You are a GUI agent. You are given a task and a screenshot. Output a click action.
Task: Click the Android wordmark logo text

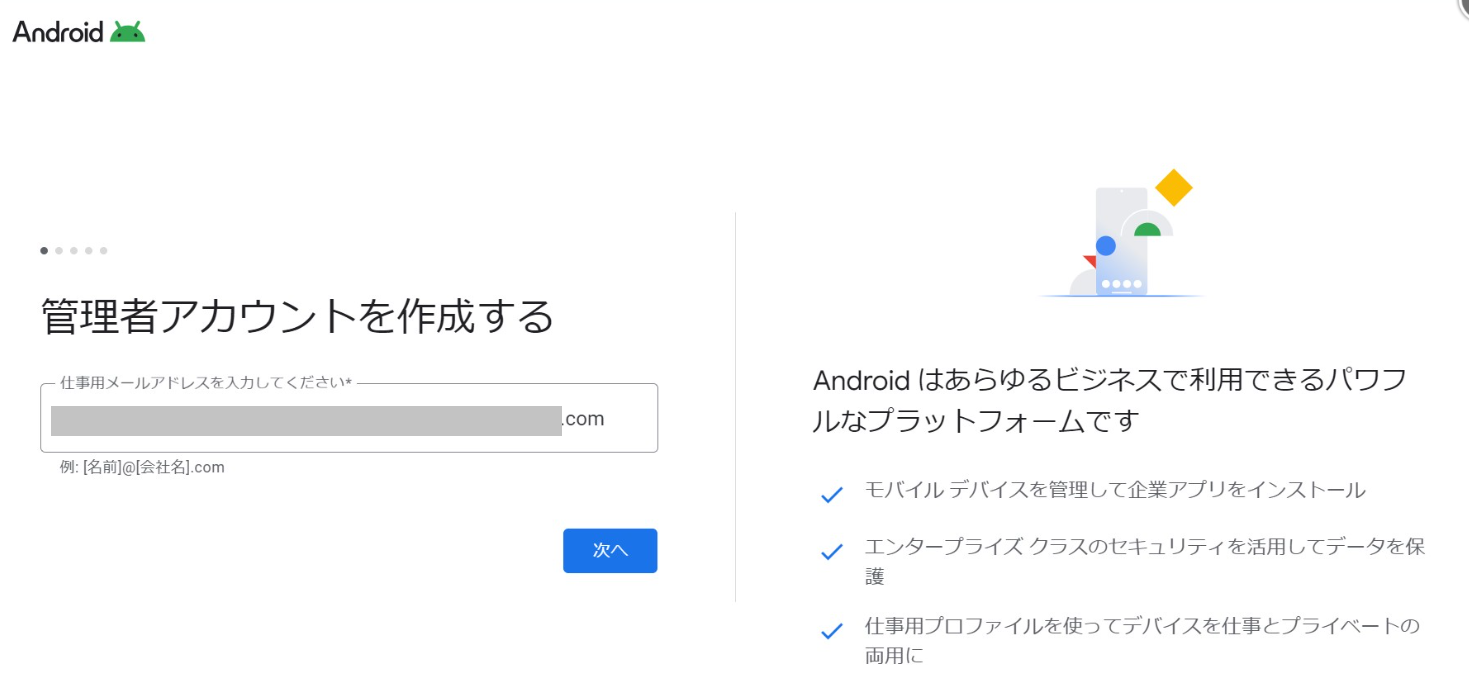(x=58, y=32)
